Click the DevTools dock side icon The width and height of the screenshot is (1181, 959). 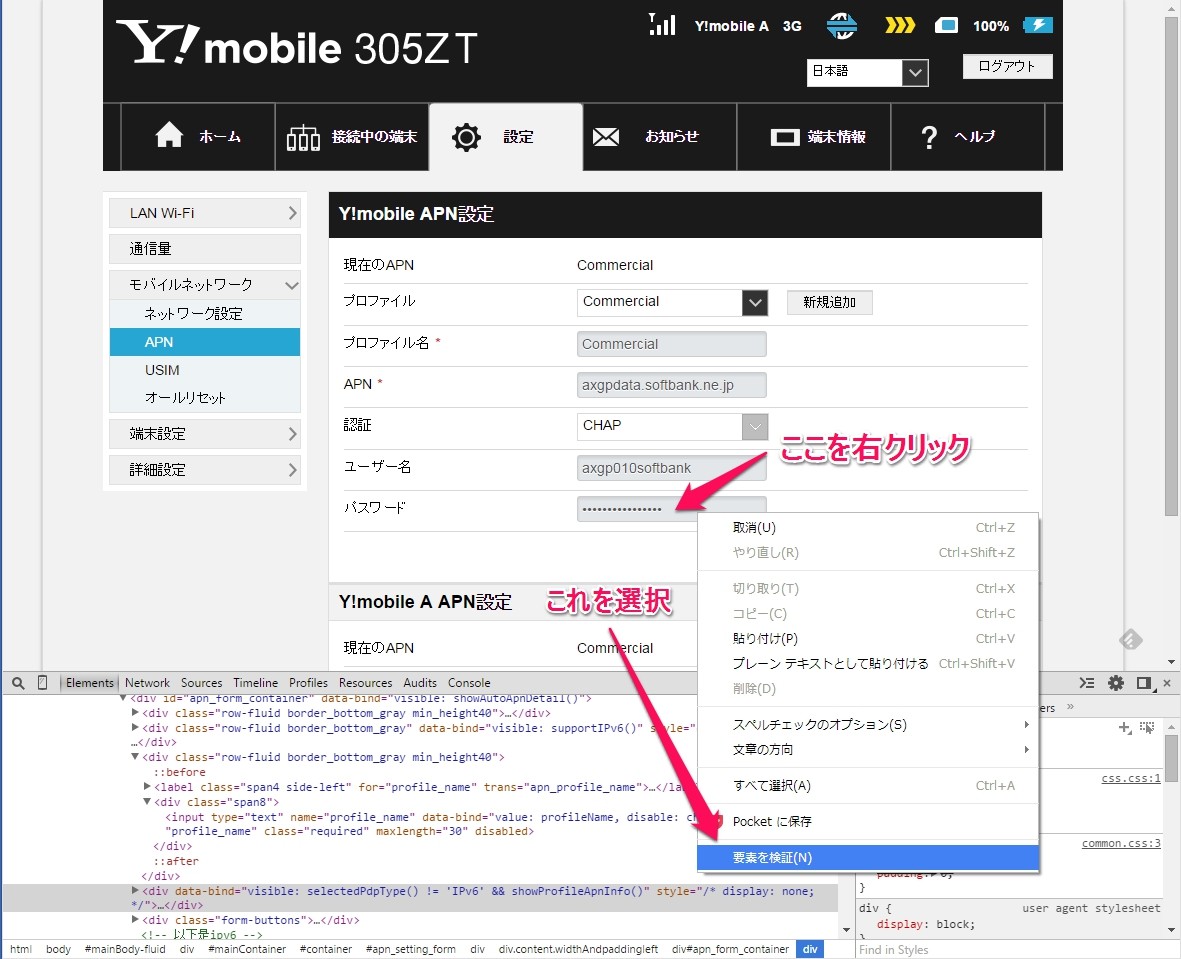[1145, 683]
